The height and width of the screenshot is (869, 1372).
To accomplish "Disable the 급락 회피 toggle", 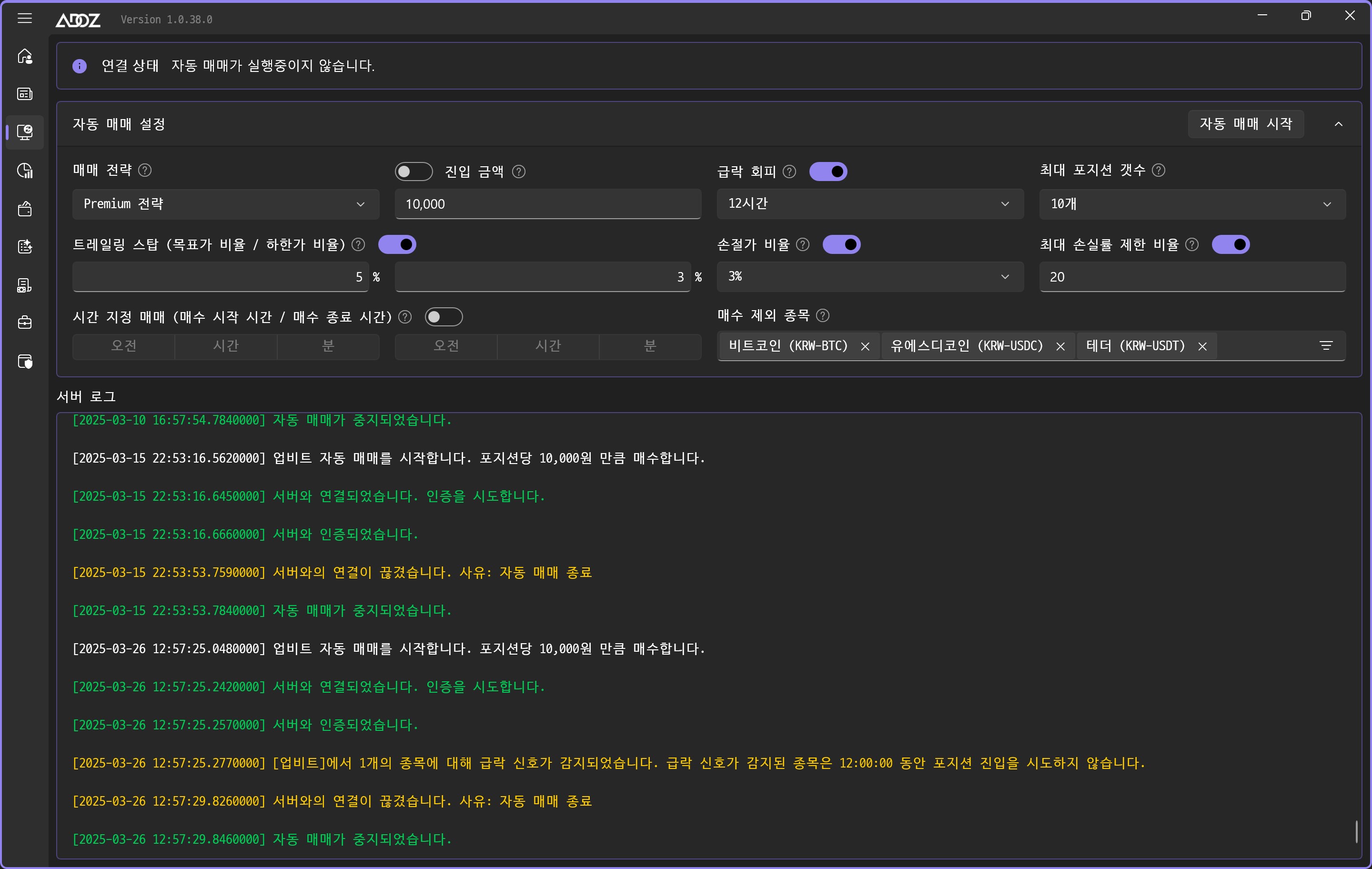I will (x=828, y=171).
